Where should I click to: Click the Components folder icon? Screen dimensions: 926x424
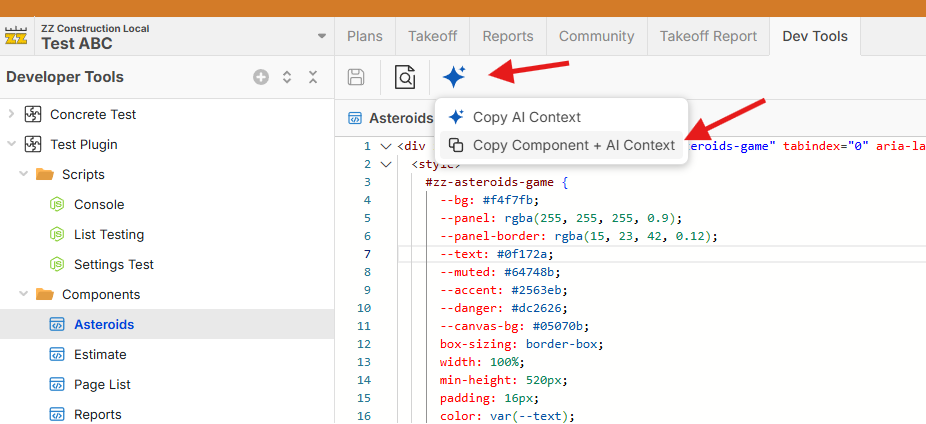tap(44, 294)
